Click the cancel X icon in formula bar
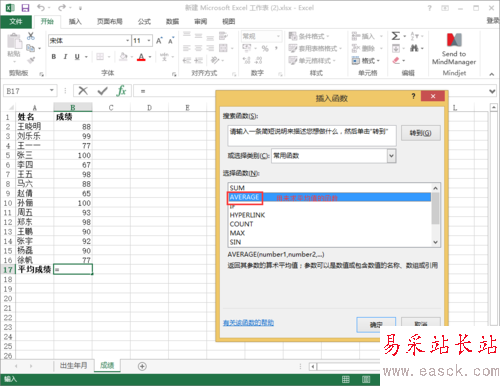 click(x=83, y=91)
